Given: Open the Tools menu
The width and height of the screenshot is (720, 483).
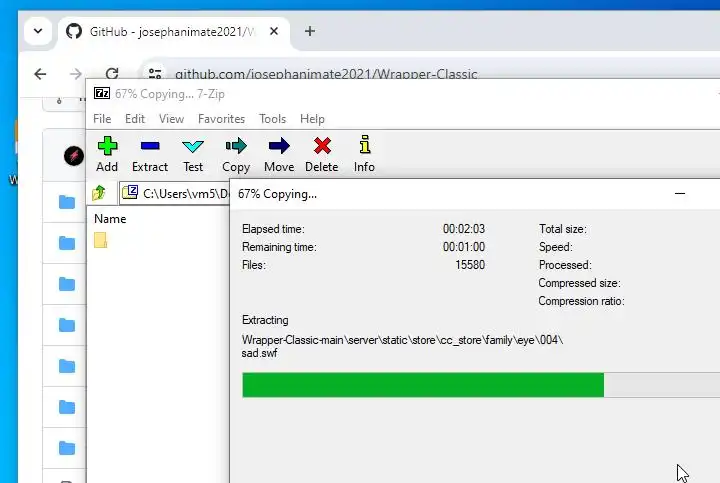Looking at the screenshot, I should (272, 119).
